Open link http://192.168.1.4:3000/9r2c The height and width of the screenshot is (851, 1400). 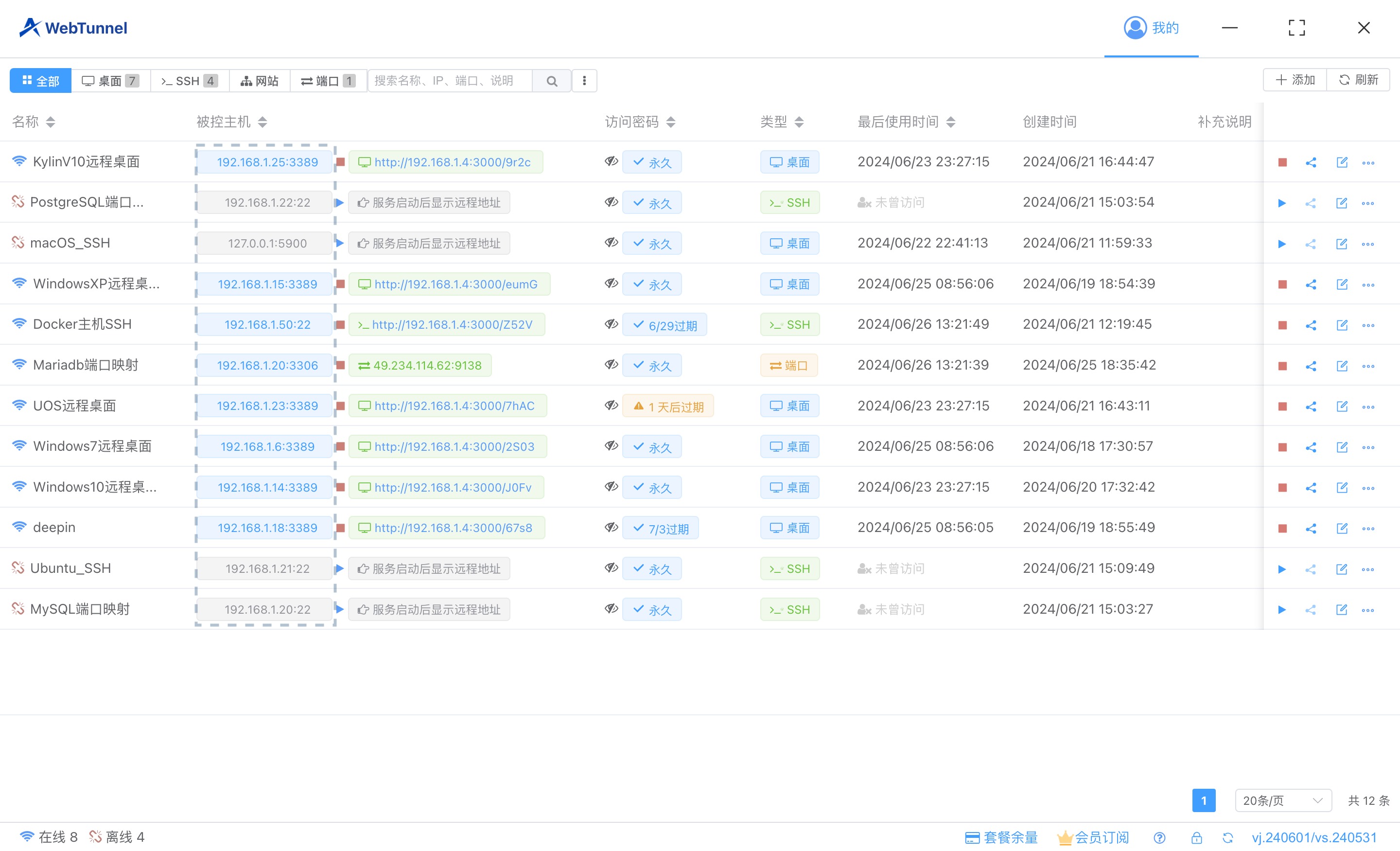pyautogui.click(x=445, y=162)
